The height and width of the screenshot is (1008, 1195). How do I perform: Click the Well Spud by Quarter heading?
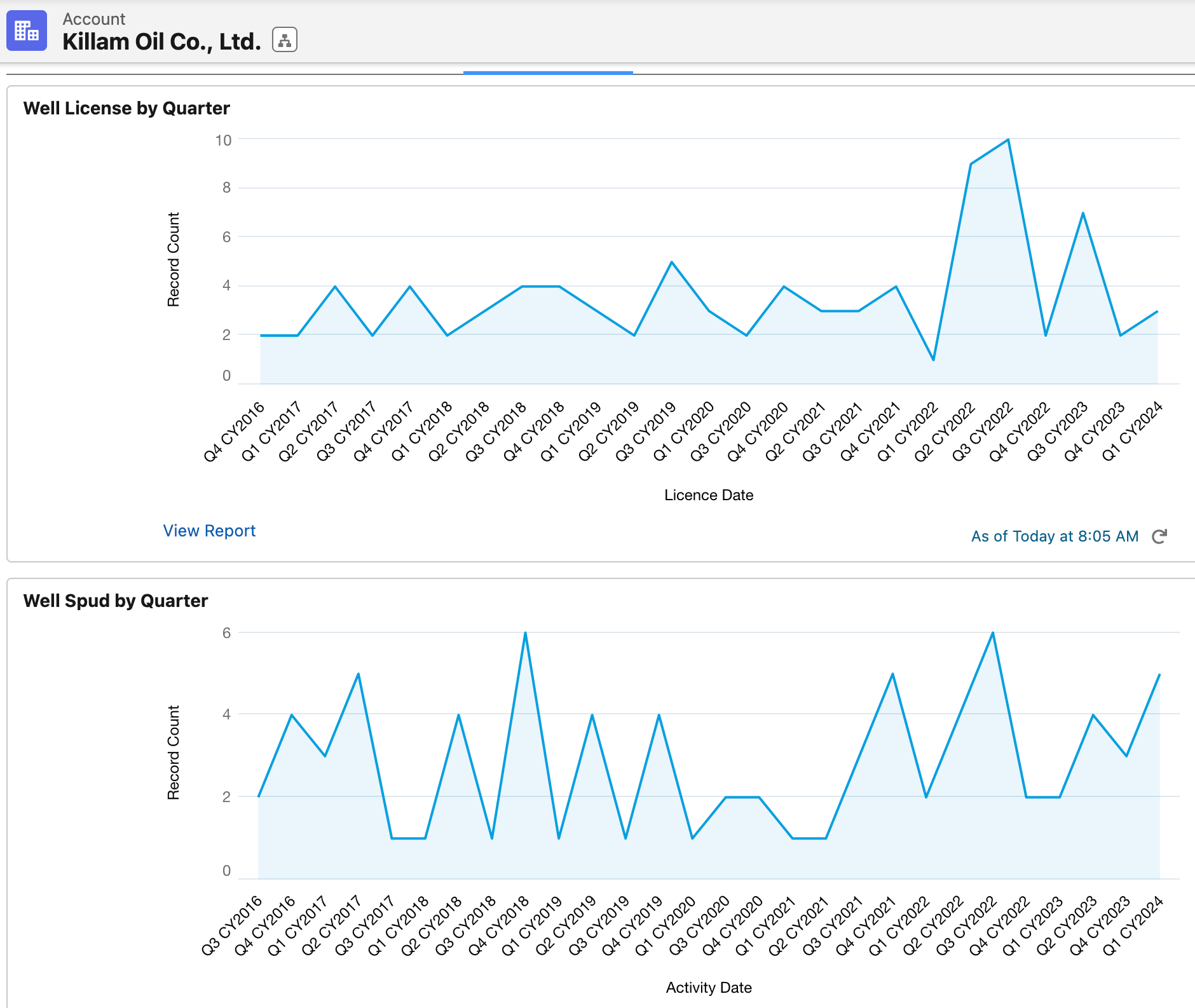tap(116, 601)
